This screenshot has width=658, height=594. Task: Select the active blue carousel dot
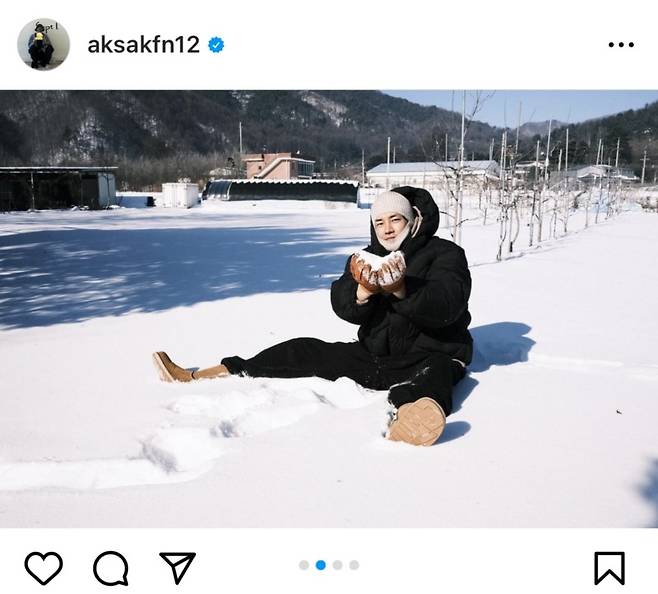(x=321, y=565)
